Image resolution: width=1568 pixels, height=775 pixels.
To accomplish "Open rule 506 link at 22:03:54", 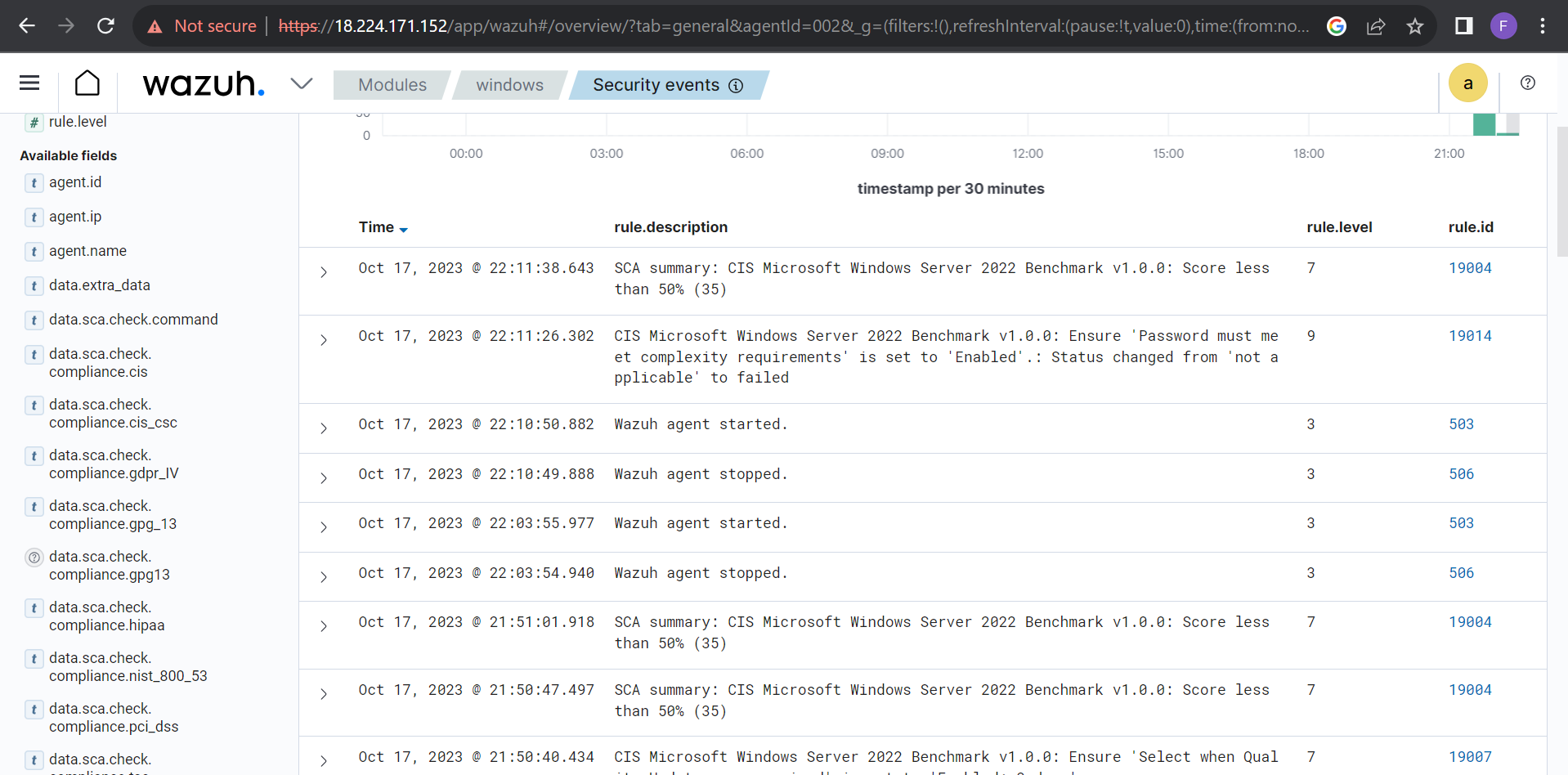I will [x=1461, y=573].
